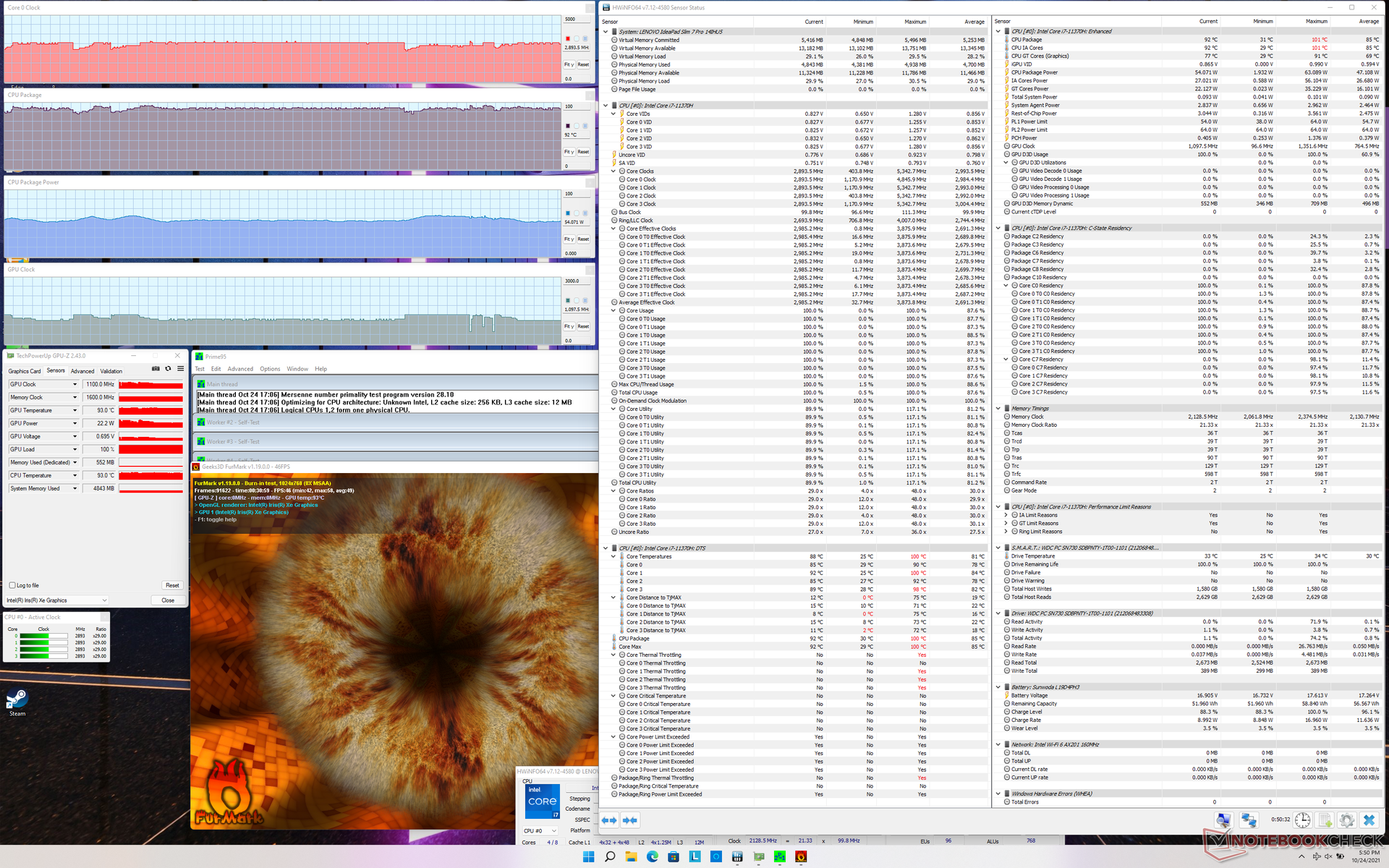Open the Prime95 Window menu
The width and height of the screenshot is (1389, 868).
point(297,369)
